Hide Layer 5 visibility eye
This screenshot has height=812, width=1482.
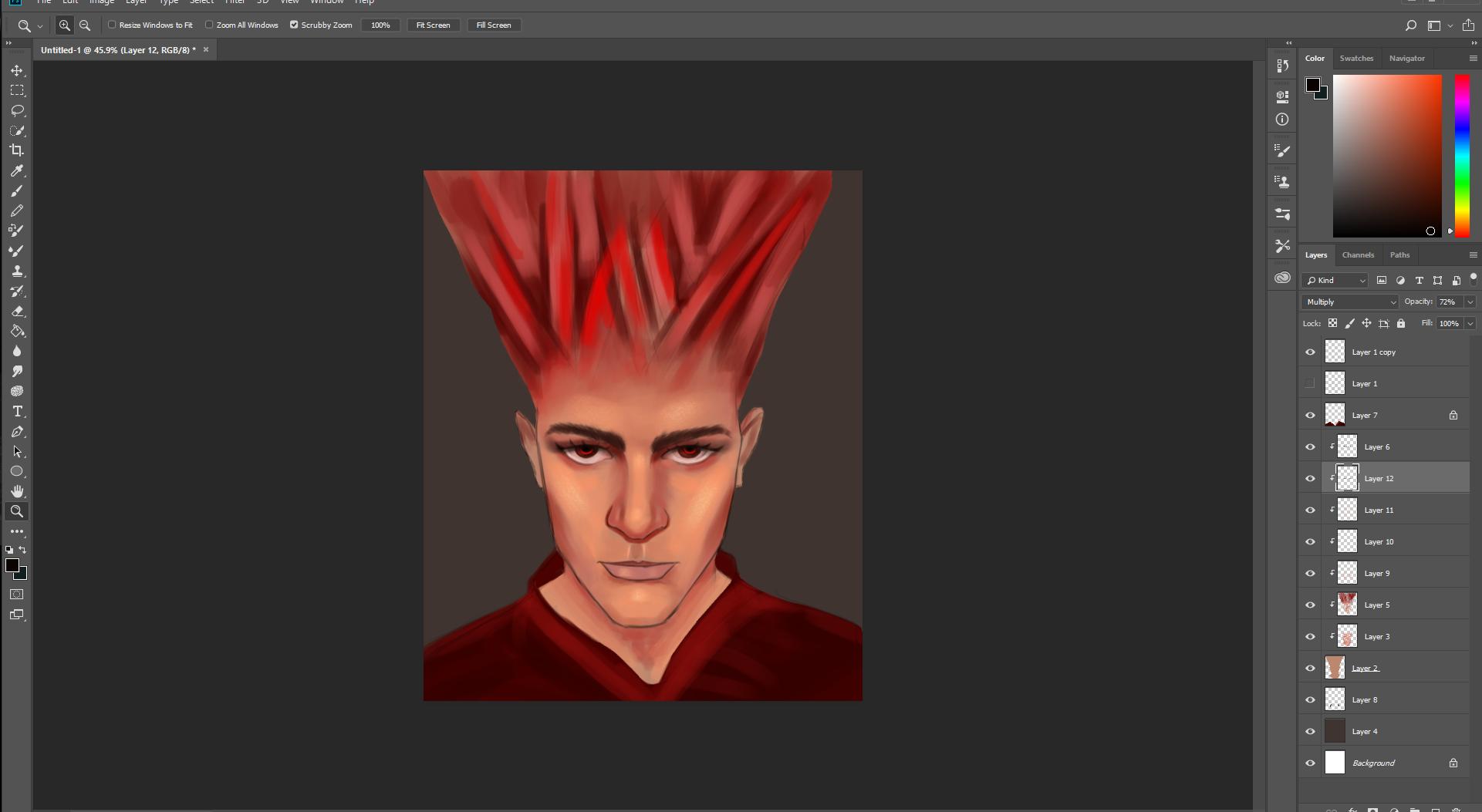(x=1310, y=605)
